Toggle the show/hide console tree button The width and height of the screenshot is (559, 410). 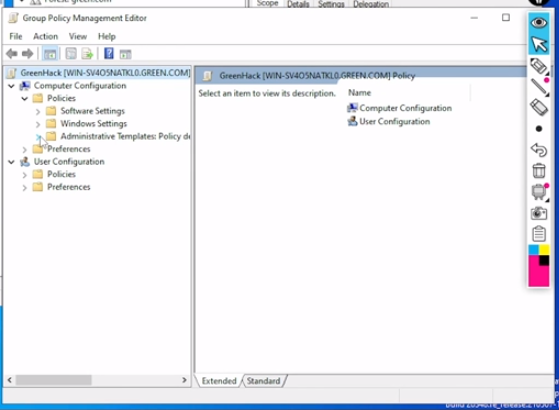pos(50,54)
